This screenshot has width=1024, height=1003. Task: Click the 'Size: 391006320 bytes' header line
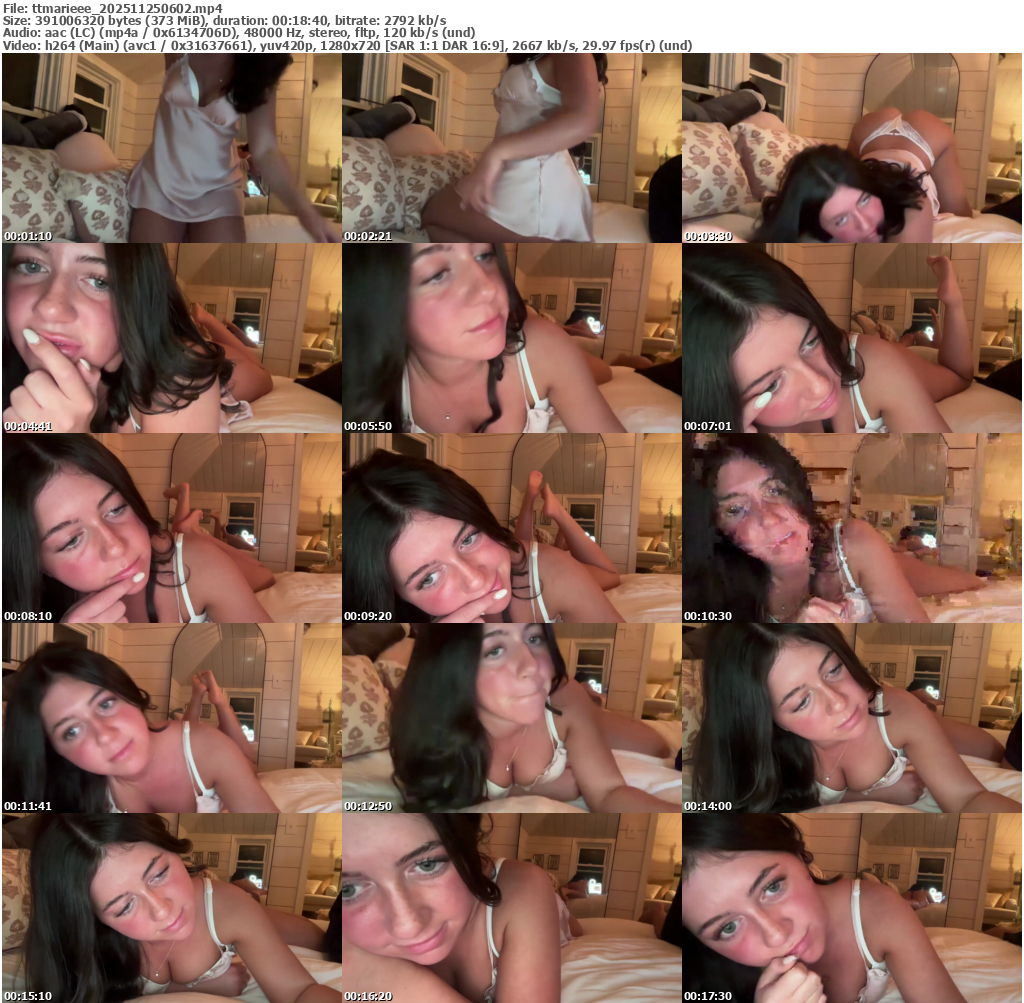pyautogui.click(x=225, y=21)
